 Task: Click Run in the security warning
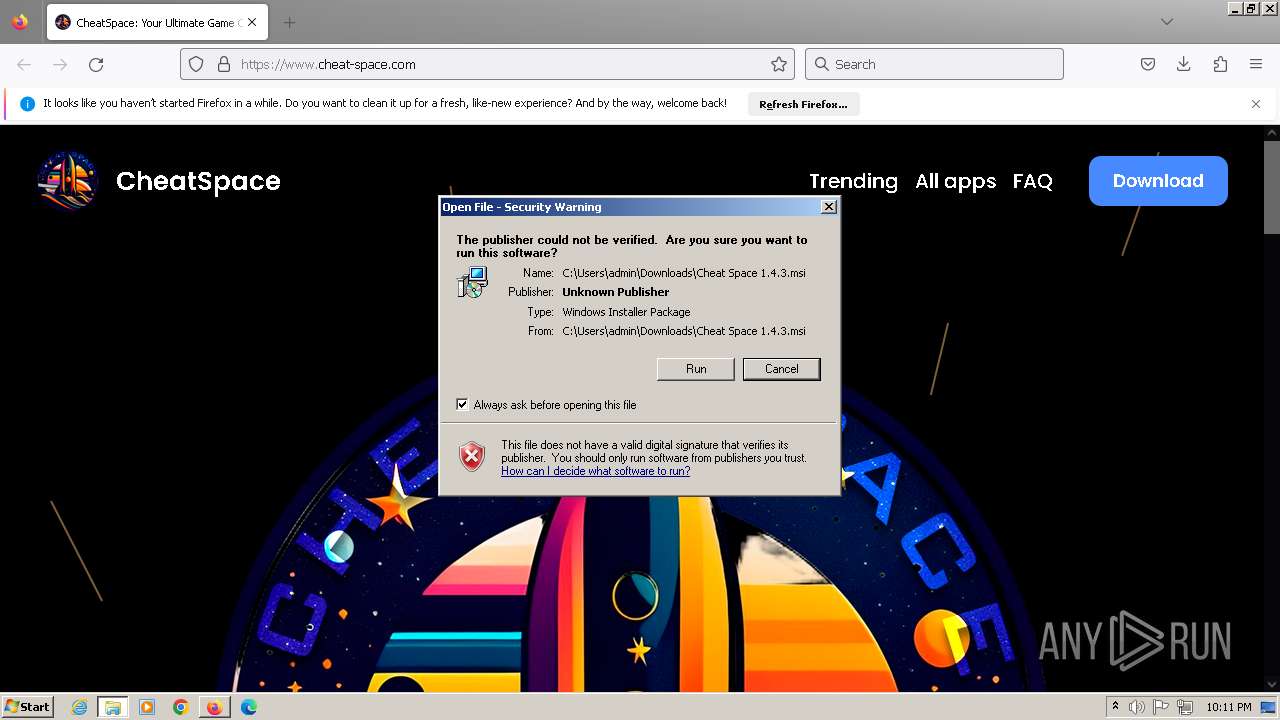(x=696, y=369)
